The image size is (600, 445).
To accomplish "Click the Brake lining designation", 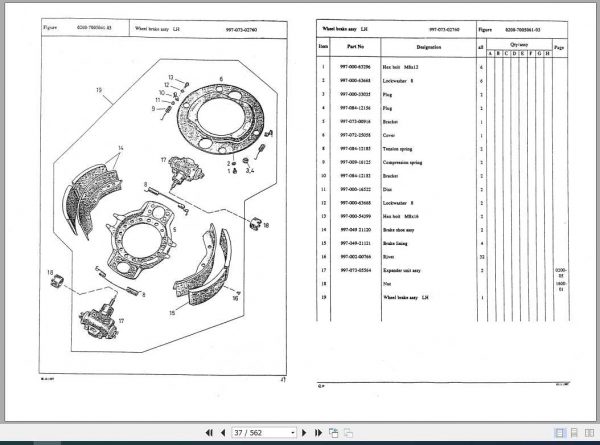I will (x=395, y=243).
